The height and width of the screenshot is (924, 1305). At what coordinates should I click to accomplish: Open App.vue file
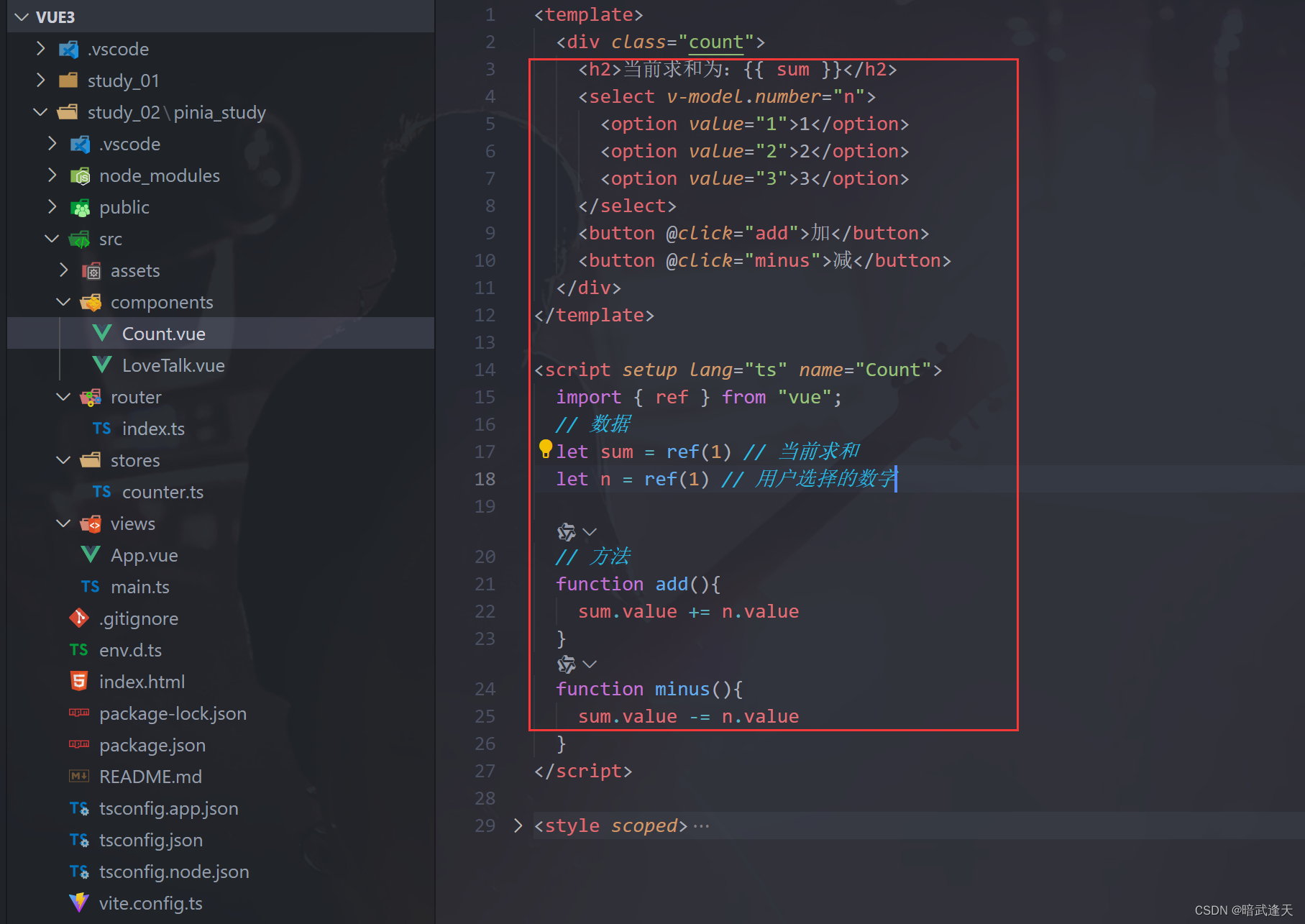[x=220, y=554]
